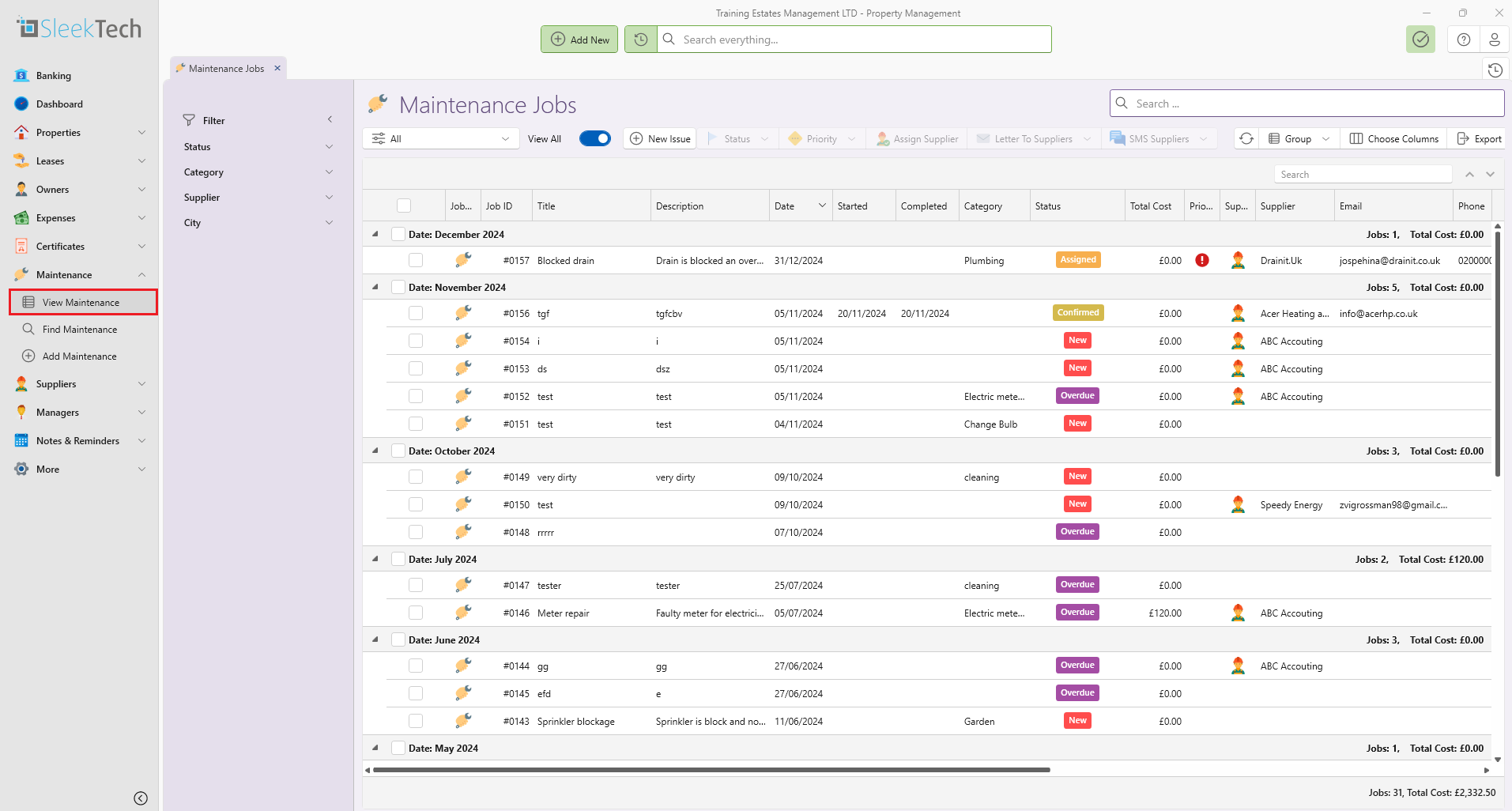Image resolution: width=1512 pixels, height=811 pixels.
Task: Open the help question mark icon
Action: coord(1464,40)
